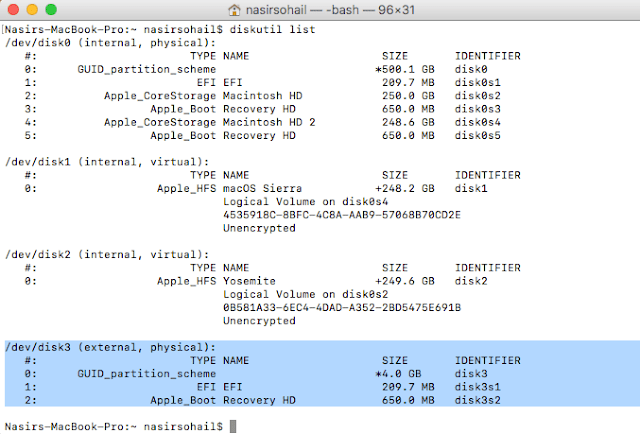Click the 'diskutil list' command text
The image size is (640, 434).
coord(272,29)
